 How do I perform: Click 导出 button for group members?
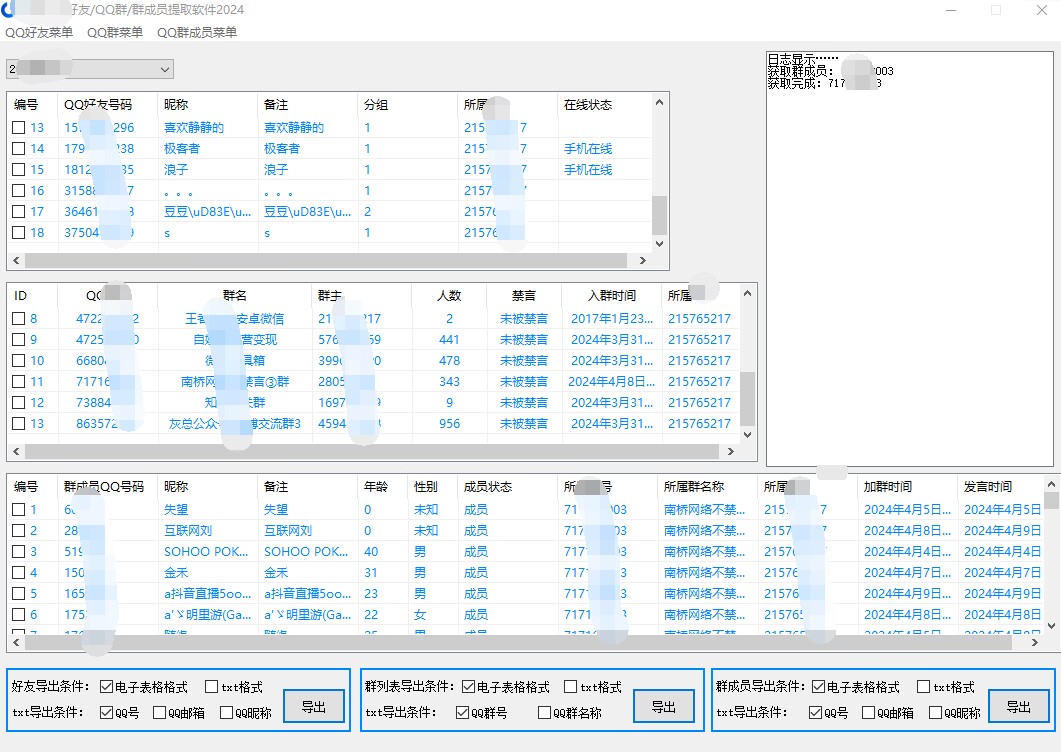click(x=1018, y=707)
